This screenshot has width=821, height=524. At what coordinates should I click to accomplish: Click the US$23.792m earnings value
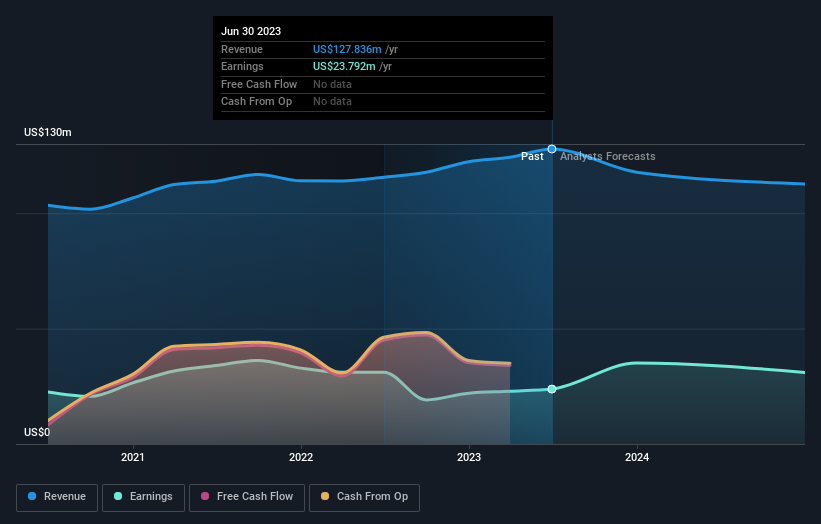[x=344, y=66]
